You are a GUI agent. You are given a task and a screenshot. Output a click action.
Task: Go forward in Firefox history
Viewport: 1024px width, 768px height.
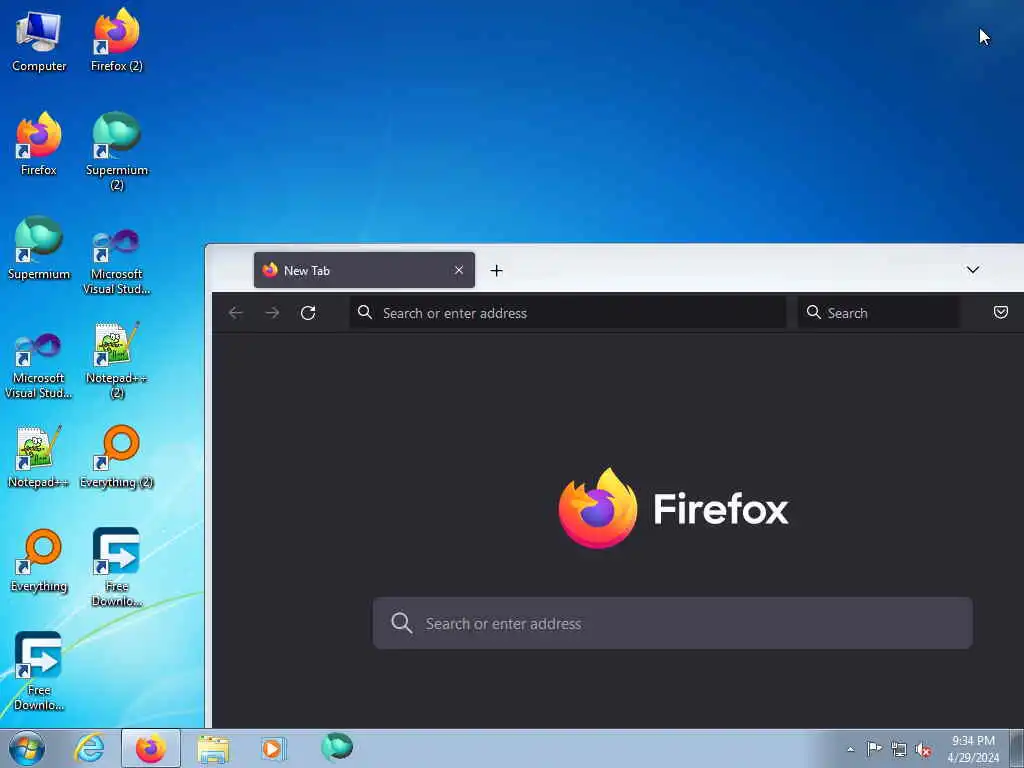(x=272, y=313)
